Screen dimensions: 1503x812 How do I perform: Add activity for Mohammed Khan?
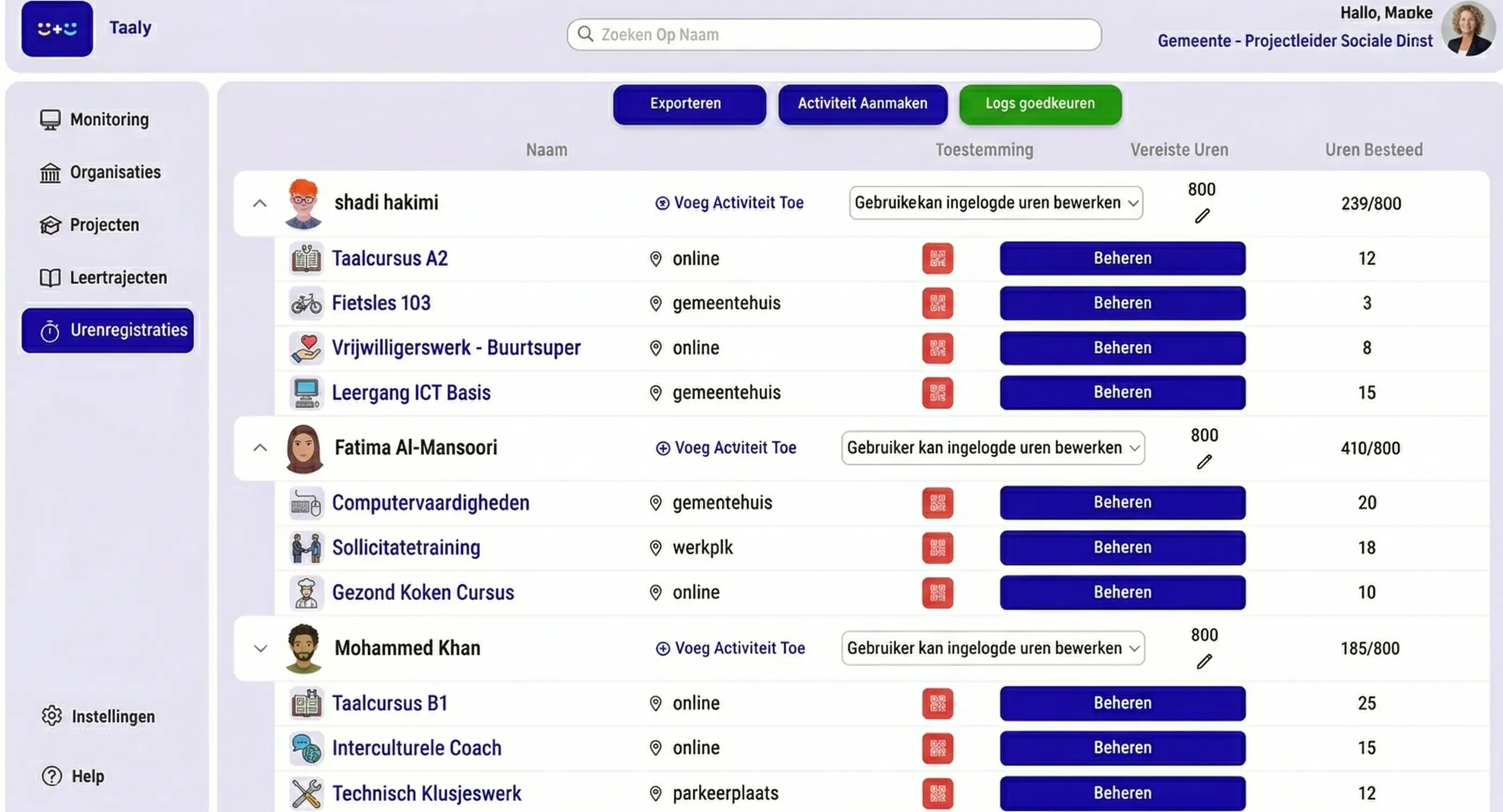[x=730, y=648]
